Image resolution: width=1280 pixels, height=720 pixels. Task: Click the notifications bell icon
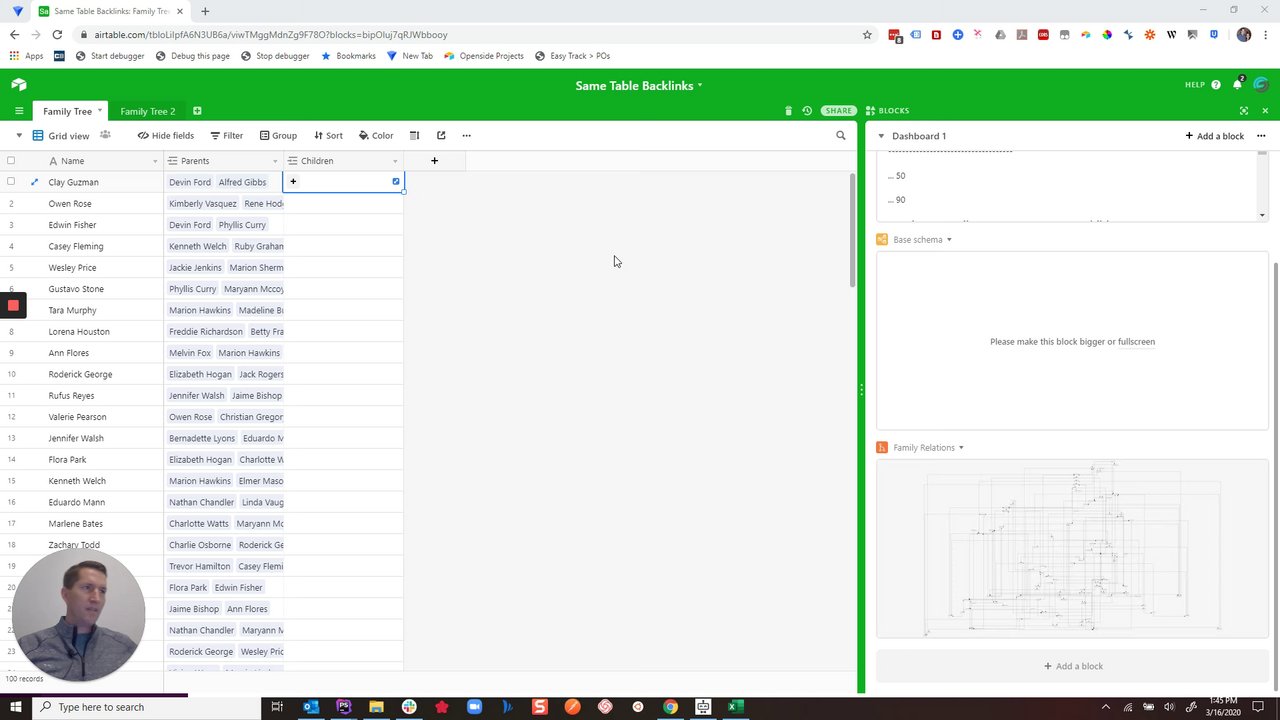(1237, 85)
